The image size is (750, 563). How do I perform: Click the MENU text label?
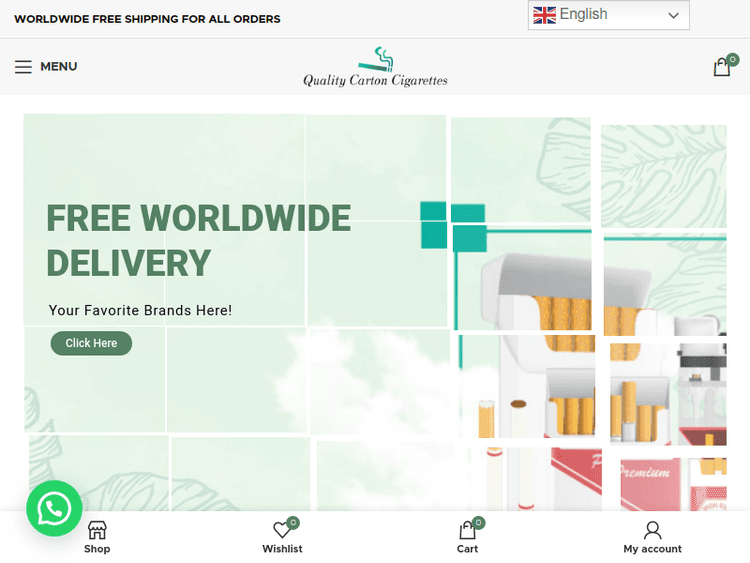click(58, 67)
